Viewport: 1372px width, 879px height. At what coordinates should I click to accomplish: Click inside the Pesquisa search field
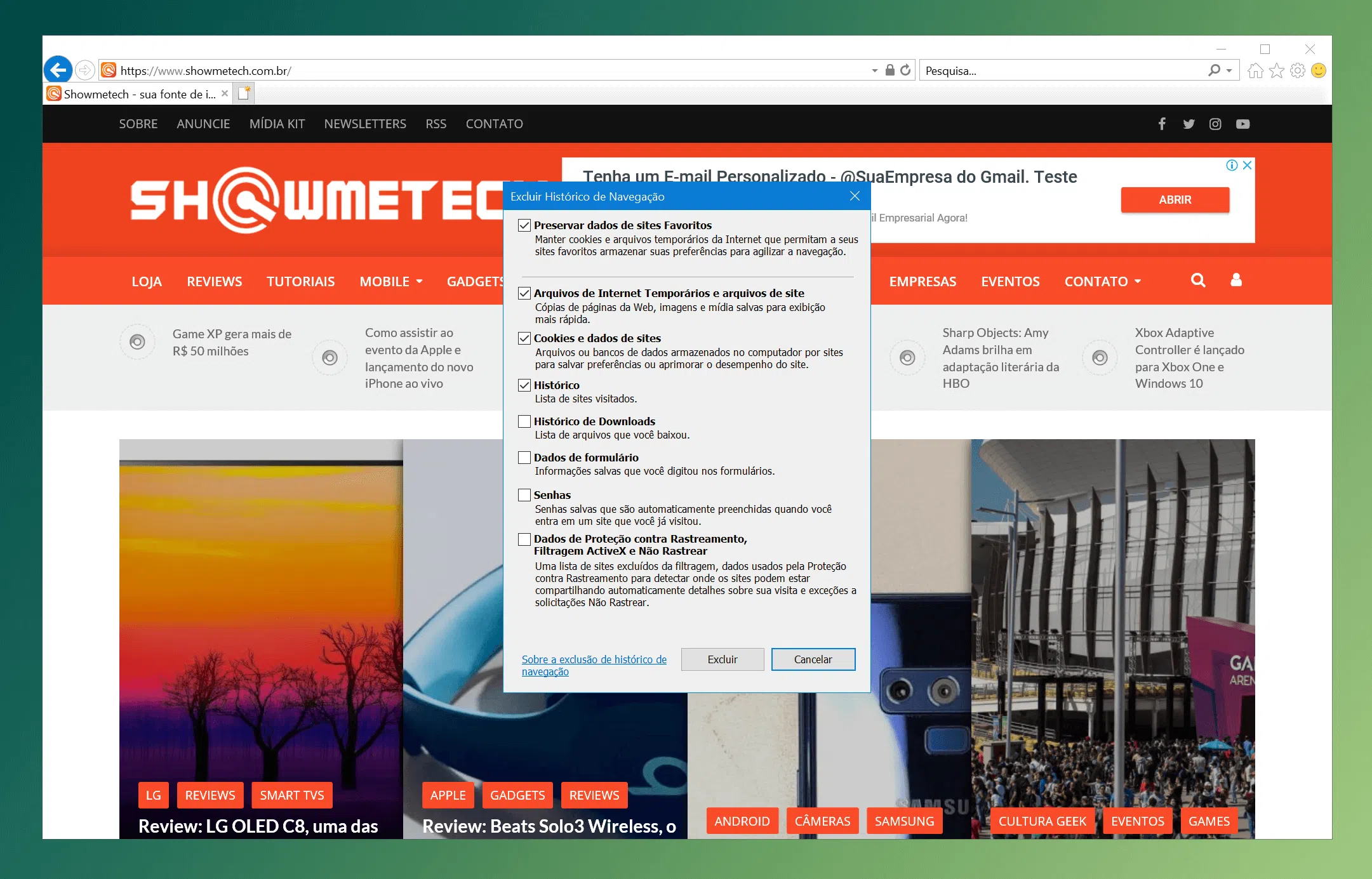point(1048,70)
